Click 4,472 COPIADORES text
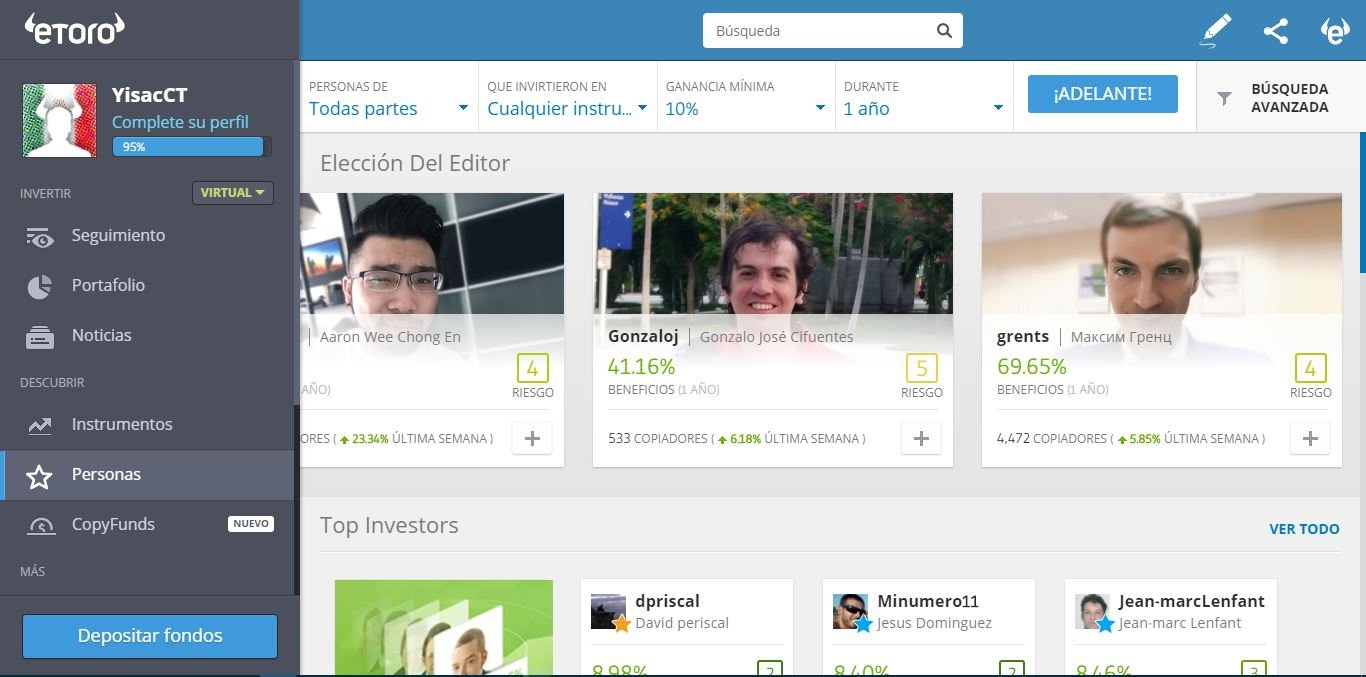The image size is (1366, 677). pyautogui.click(x=1051, y=439)
